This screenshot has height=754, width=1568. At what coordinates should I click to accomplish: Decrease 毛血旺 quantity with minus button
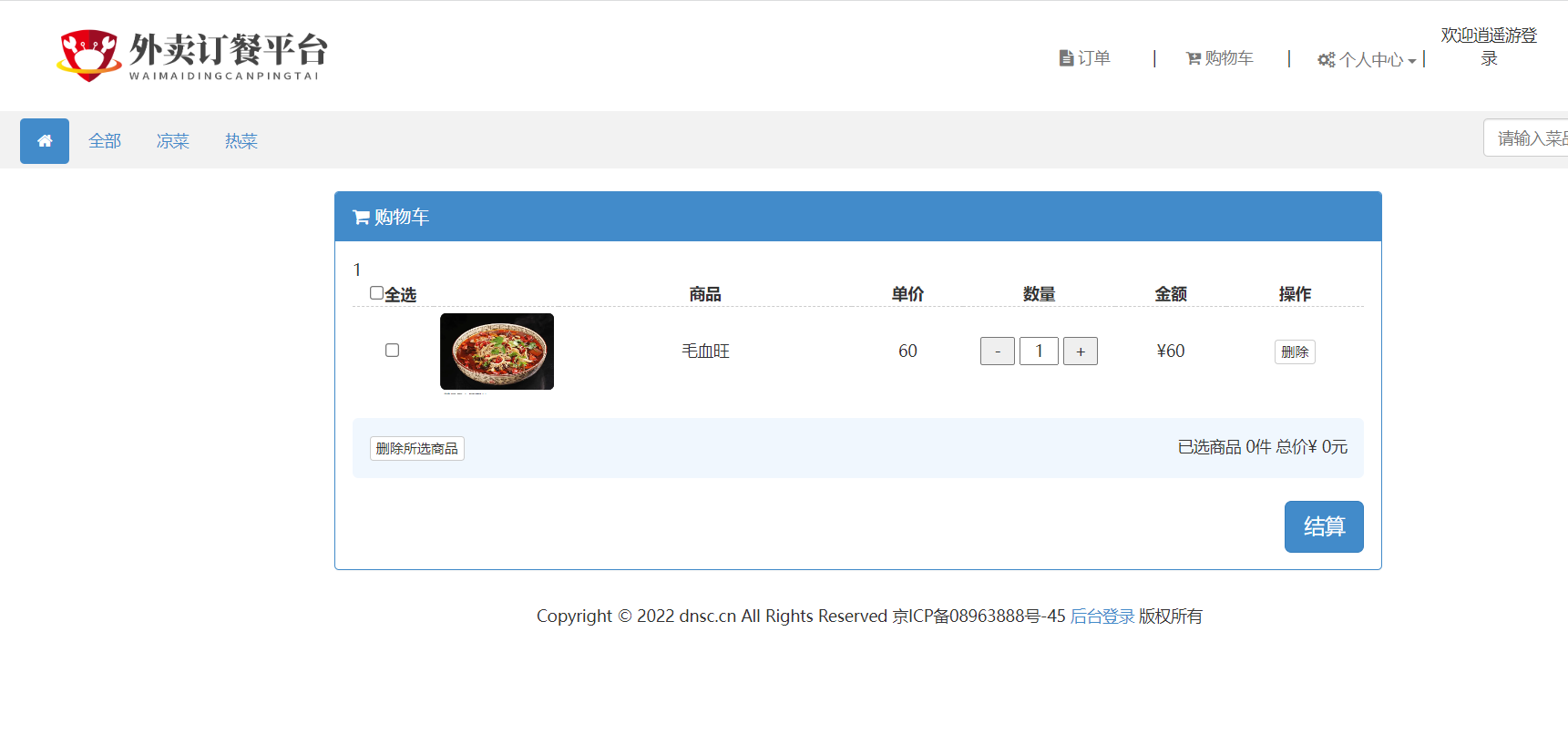998,352
